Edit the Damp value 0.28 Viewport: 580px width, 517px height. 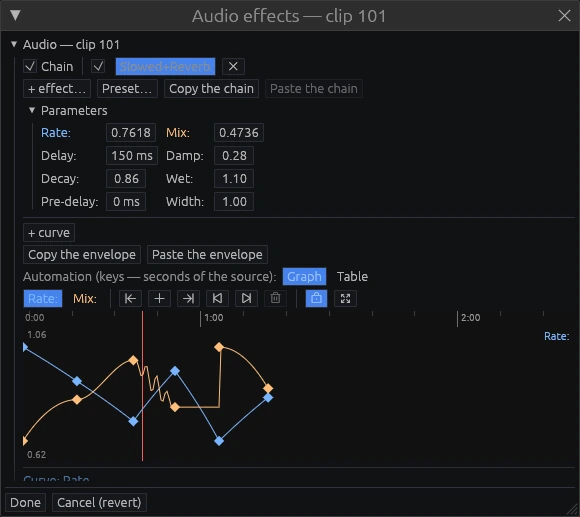234,155
